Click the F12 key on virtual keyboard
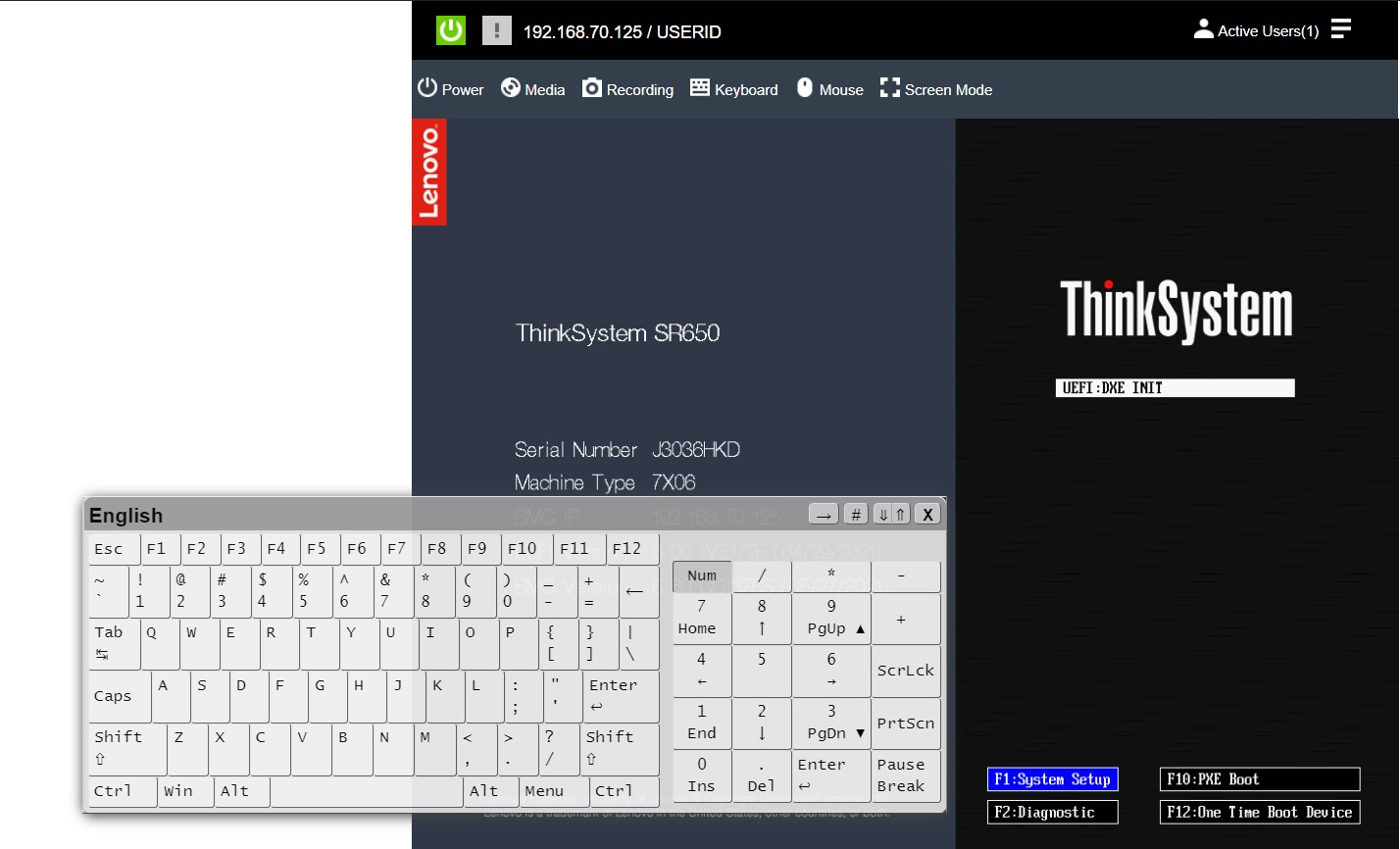Image resolution: width=1400 pixels, height=849 pixels. (x=631, y=549)
